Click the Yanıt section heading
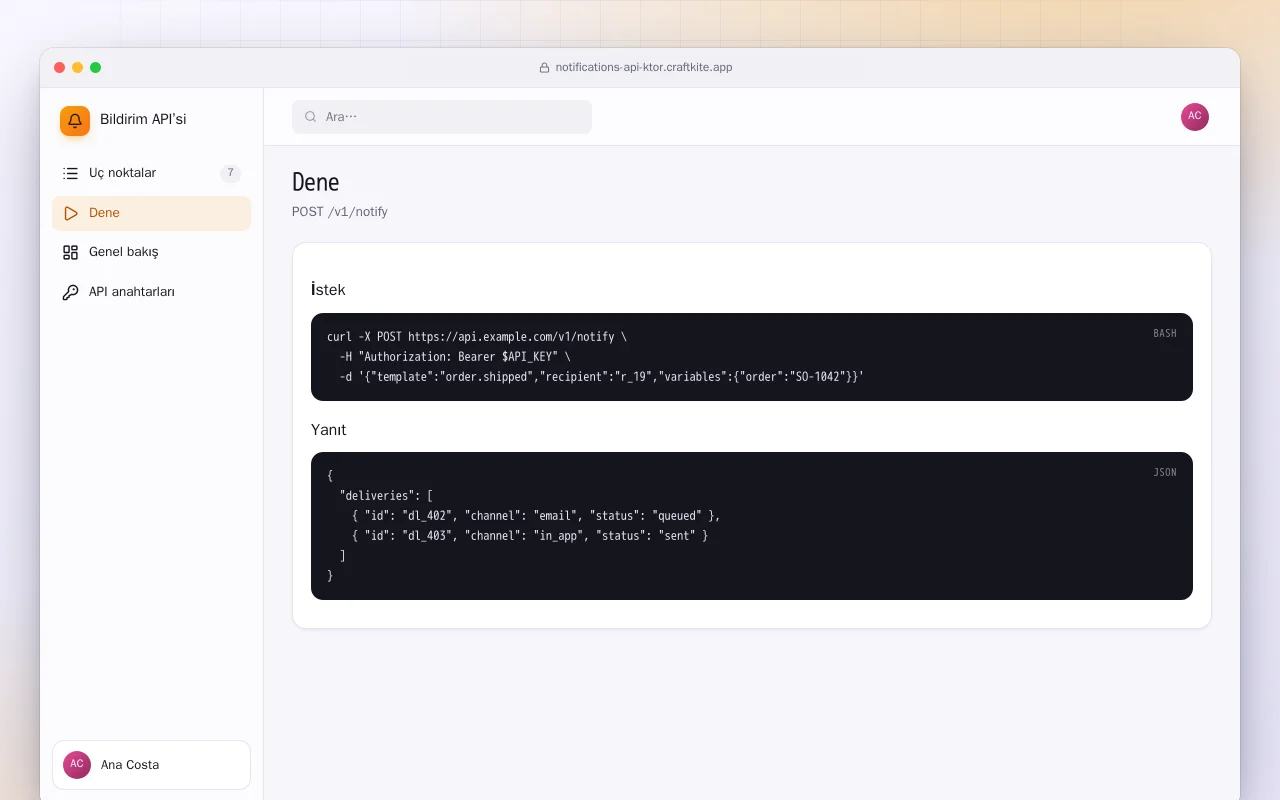 (x=329, y=430)
